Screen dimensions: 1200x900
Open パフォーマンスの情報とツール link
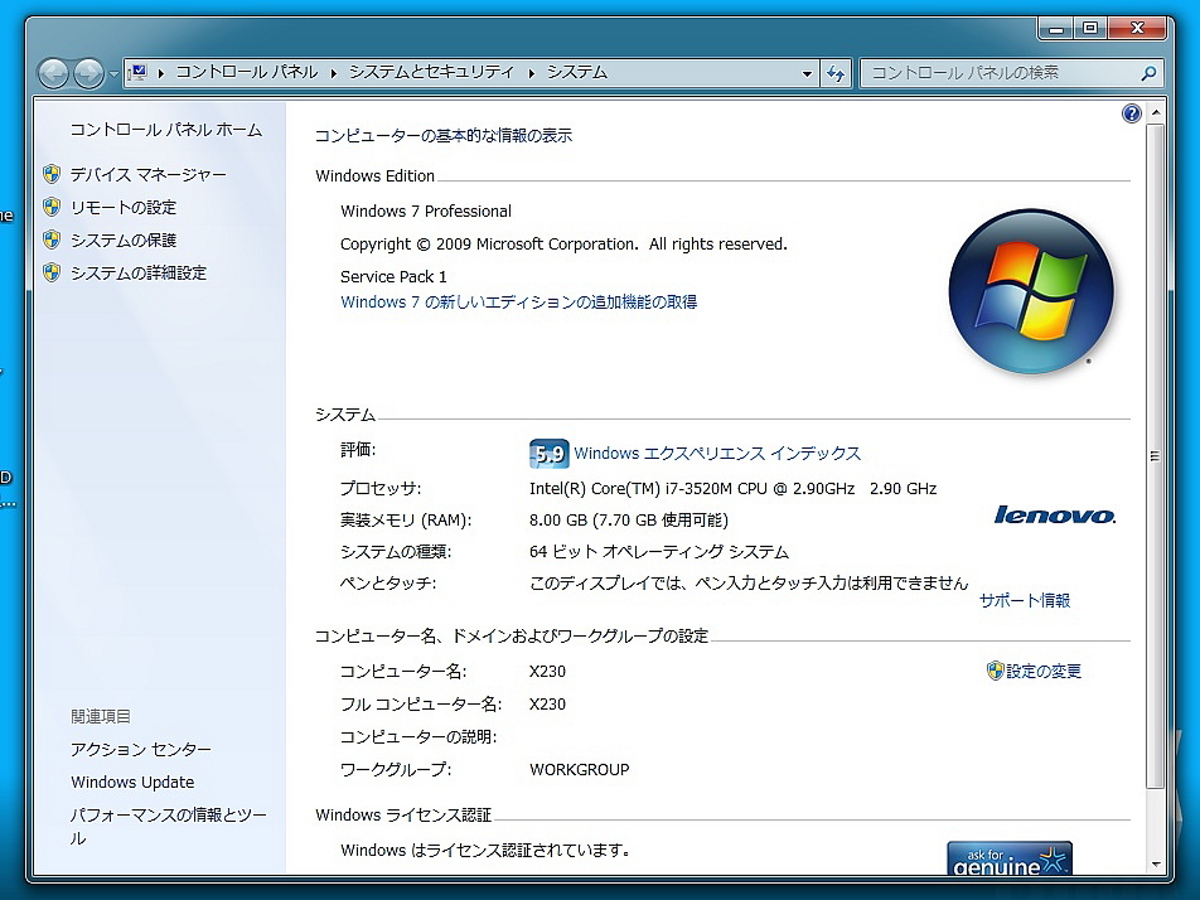point(168,827)
